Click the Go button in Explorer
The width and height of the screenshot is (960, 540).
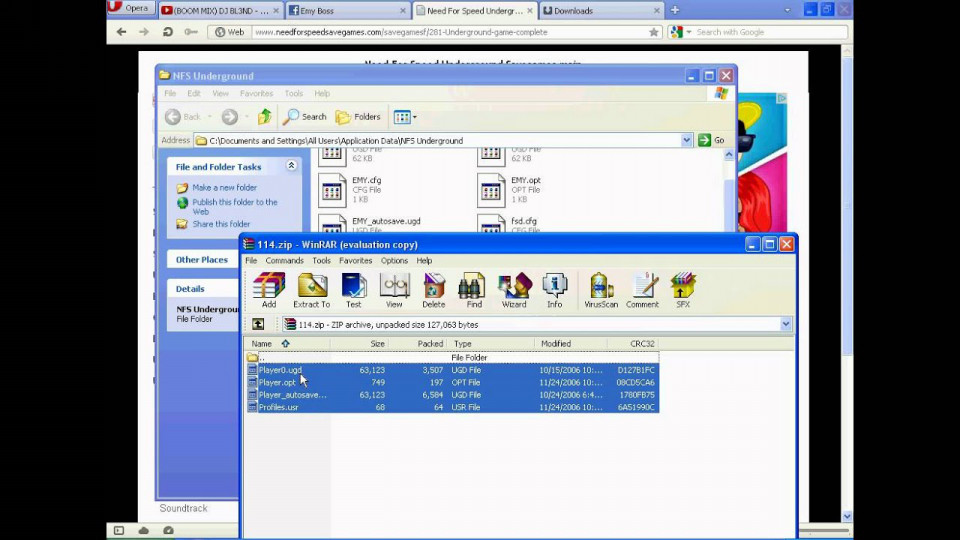(711, 140)
